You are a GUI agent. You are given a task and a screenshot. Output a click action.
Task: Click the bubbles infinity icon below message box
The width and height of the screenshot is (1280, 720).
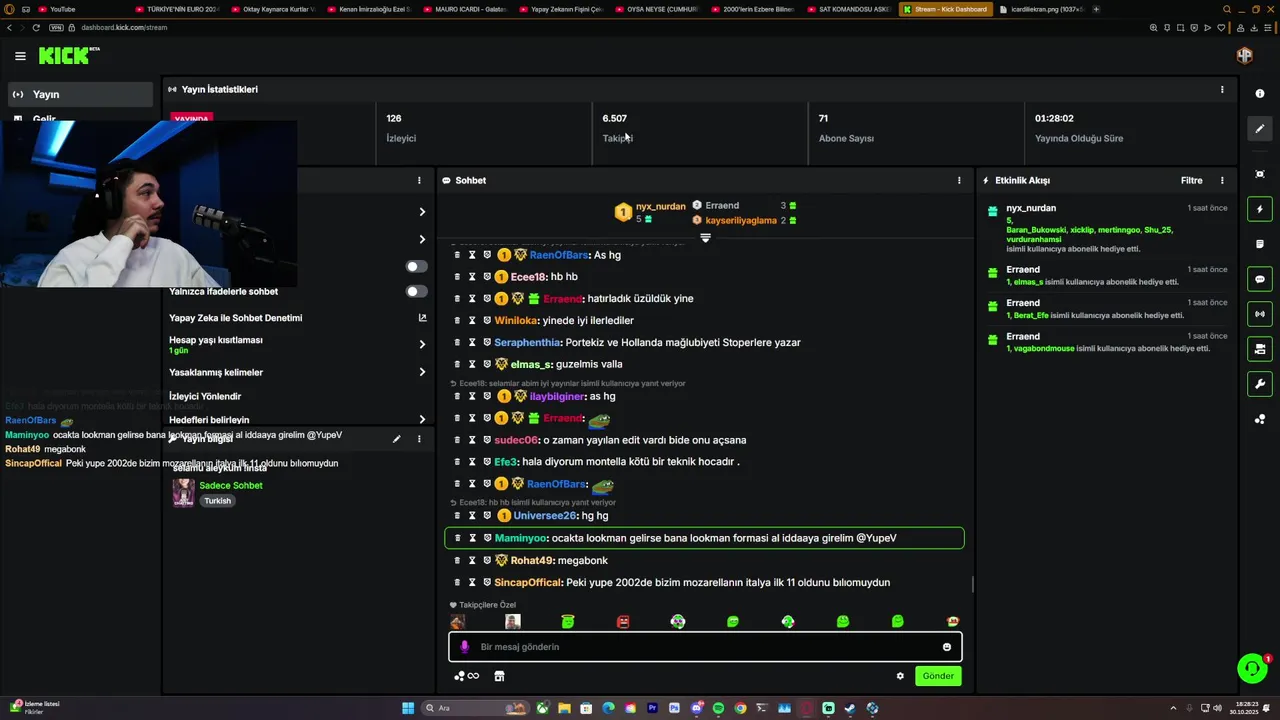pos(466,676)
